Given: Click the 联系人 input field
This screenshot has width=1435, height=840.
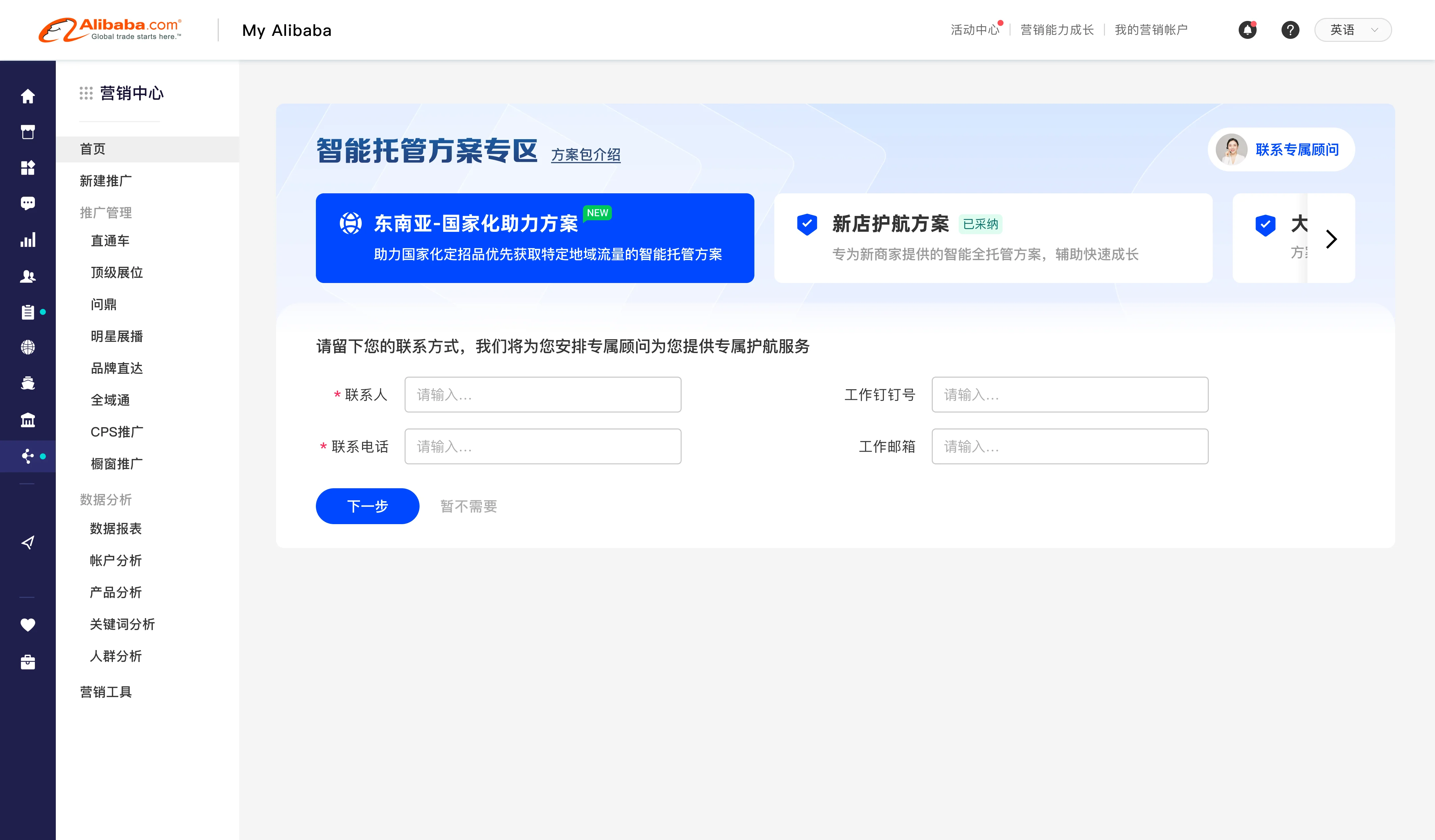Looking at the screenshot, I should point(542,395).
